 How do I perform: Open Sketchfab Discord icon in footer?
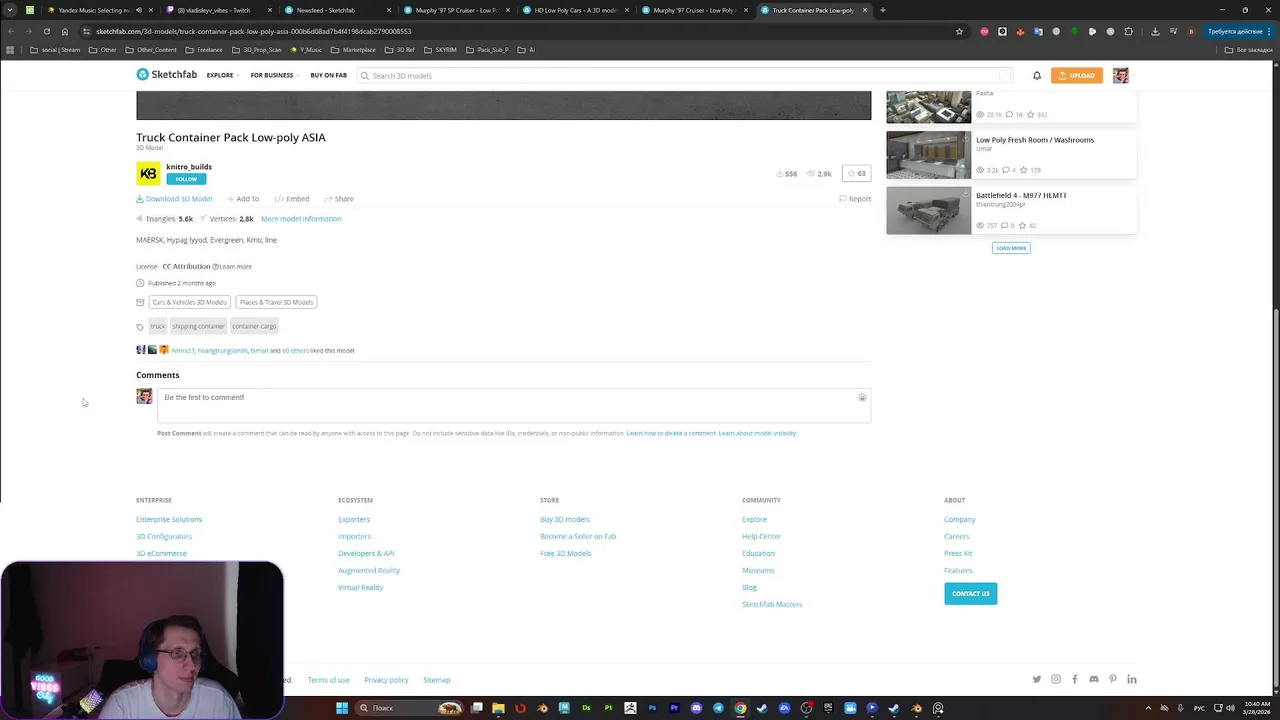pos(1094,679)
